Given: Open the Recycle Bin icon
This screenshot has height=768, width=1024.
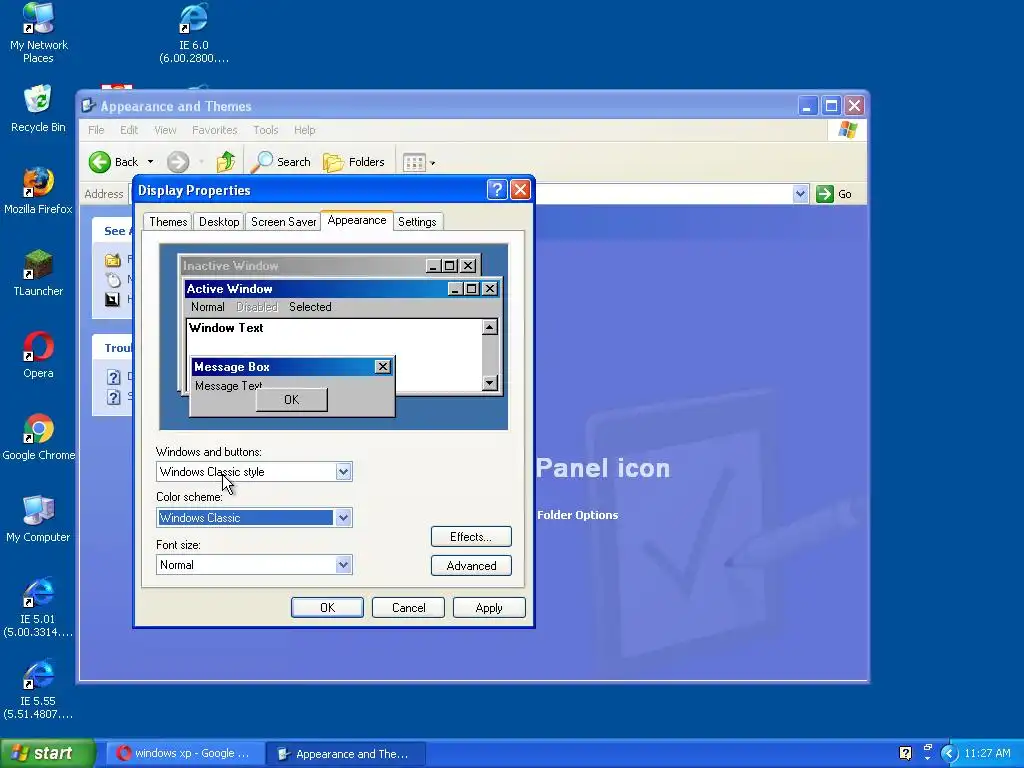Looking at the screenshot, I should pyautogui.click(x=38, y=108).
